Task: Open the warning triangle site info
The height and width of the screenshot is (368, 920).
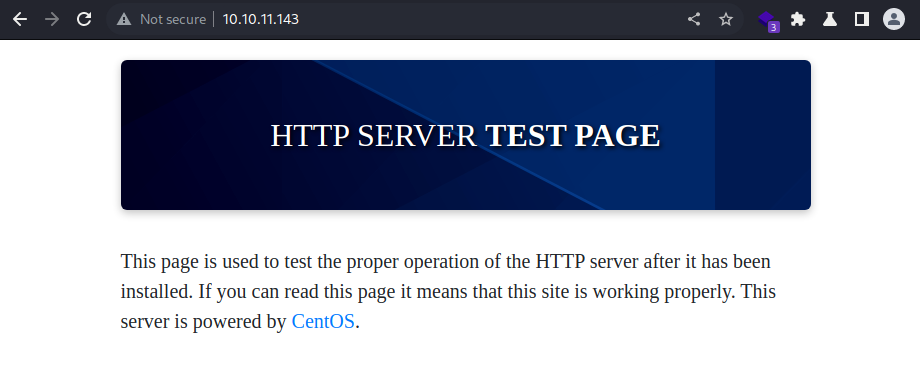Action: (x=124, y=19)
